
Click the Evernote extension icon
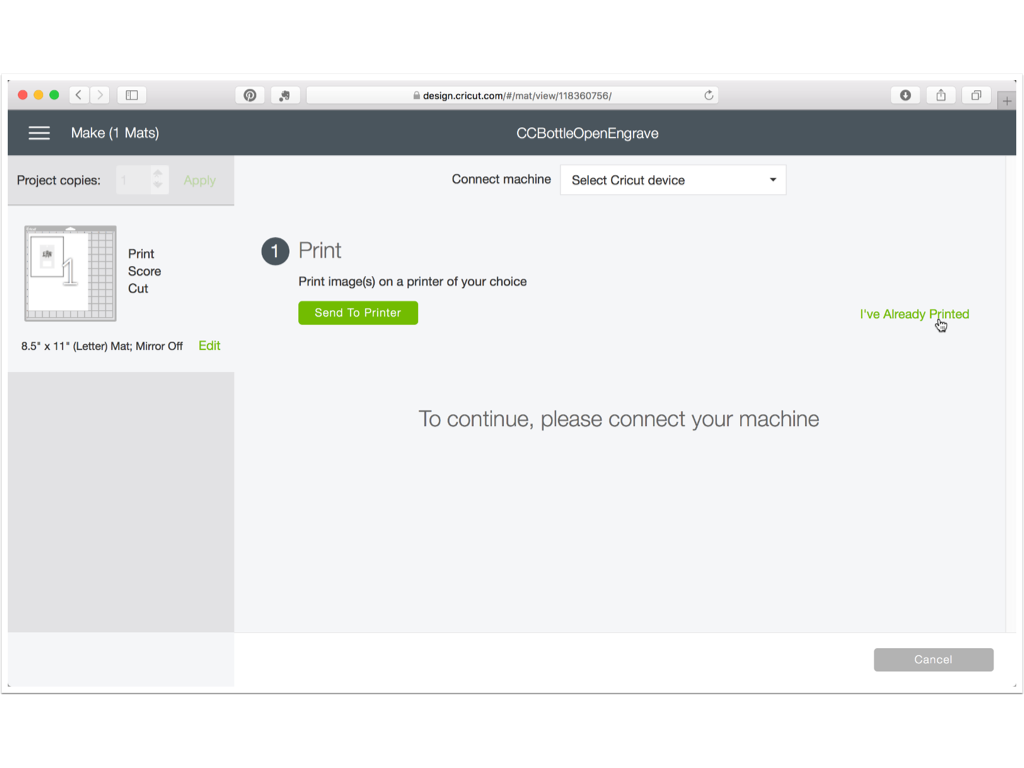pos(285,95)
